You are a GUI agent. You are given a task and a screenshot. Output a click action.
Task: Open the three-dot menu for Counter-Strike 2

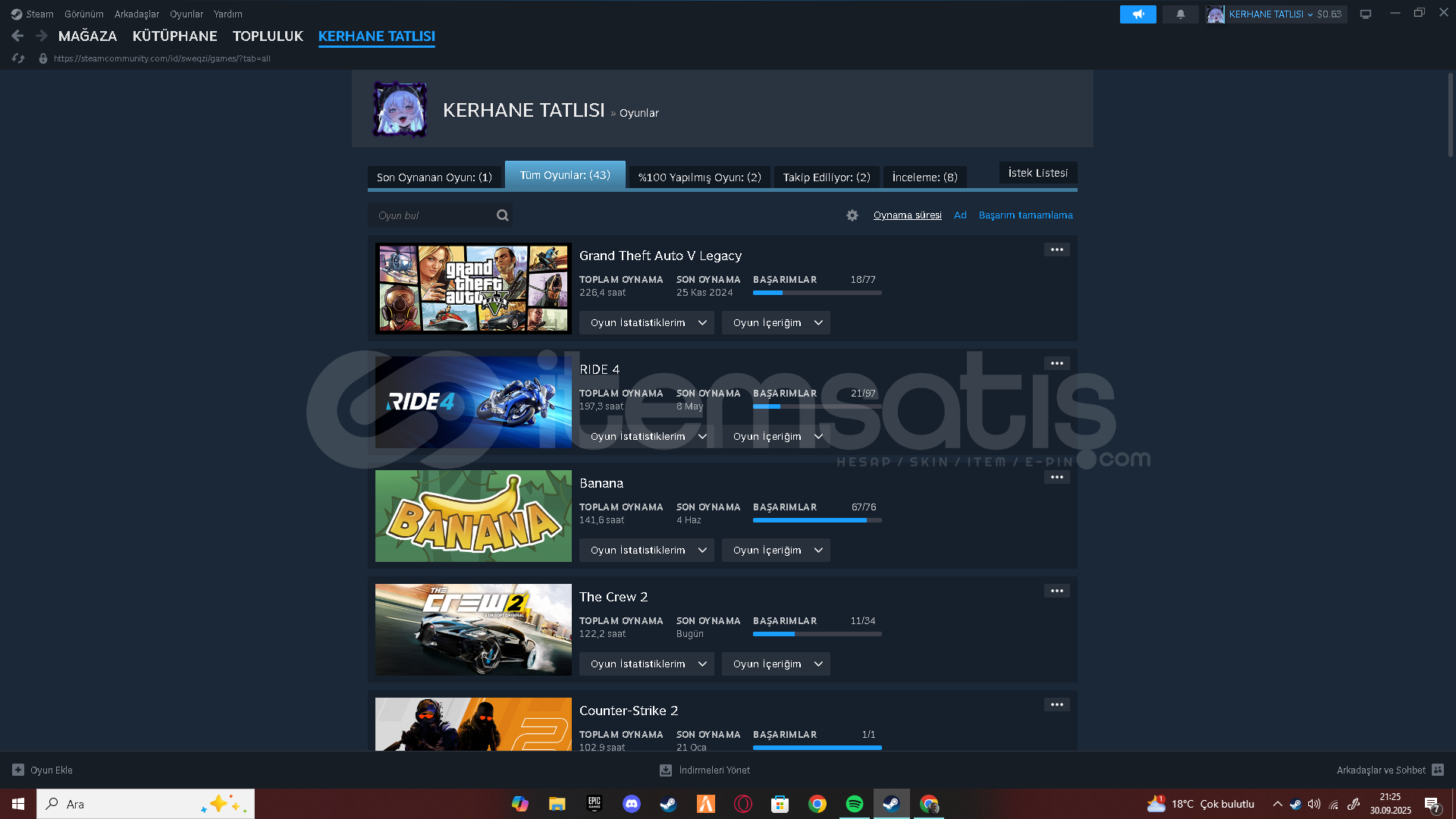pyautogui.click(x=1056, y=704)
